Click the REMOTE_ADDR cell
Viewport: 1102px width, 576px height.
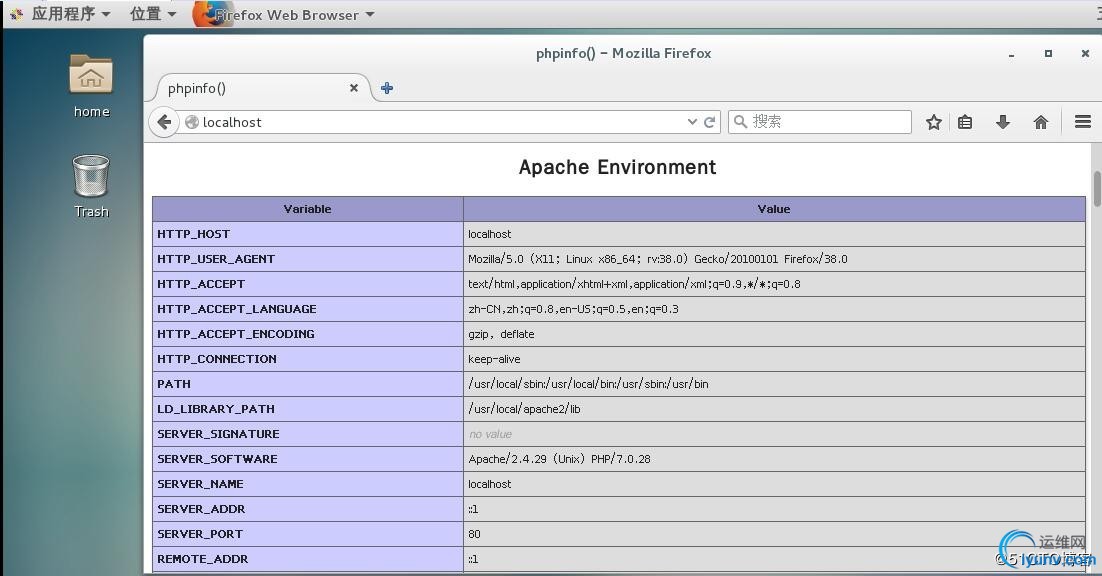[x=308, y=559]
